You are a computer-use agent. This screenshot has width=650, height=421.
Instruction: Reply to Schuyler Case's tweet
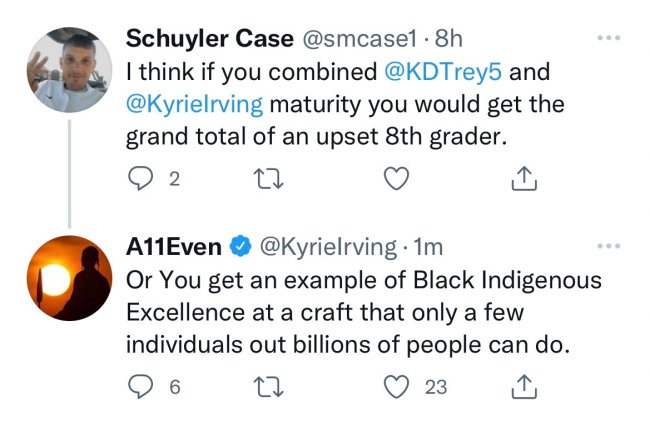click(x=140, y=179)
